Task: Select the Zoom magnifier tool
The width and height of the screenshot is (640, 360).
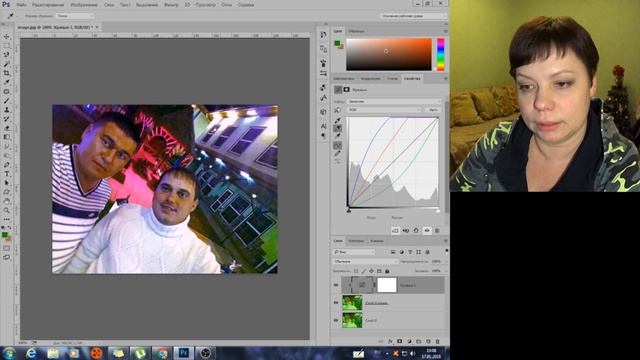Action: [7, 210]
